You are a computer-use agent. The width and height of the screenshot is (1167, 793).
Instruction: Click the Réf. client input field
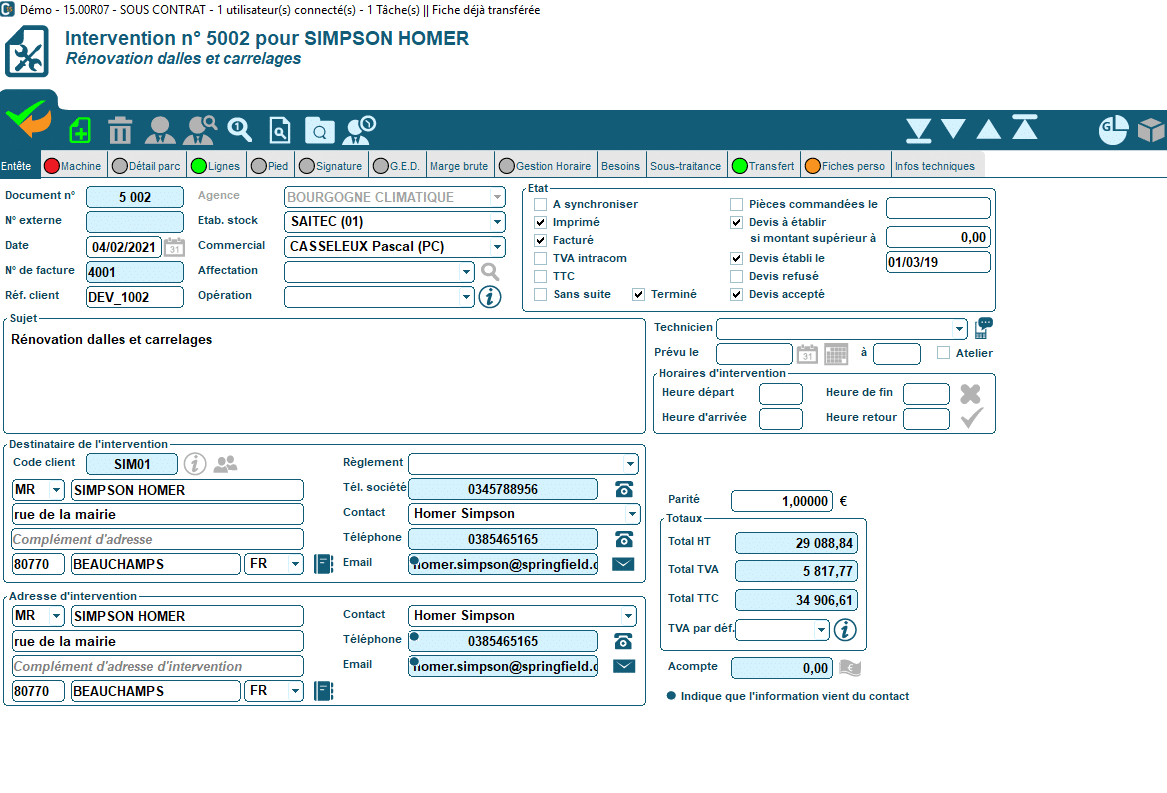pyautogui.click(x=135, y=297)
